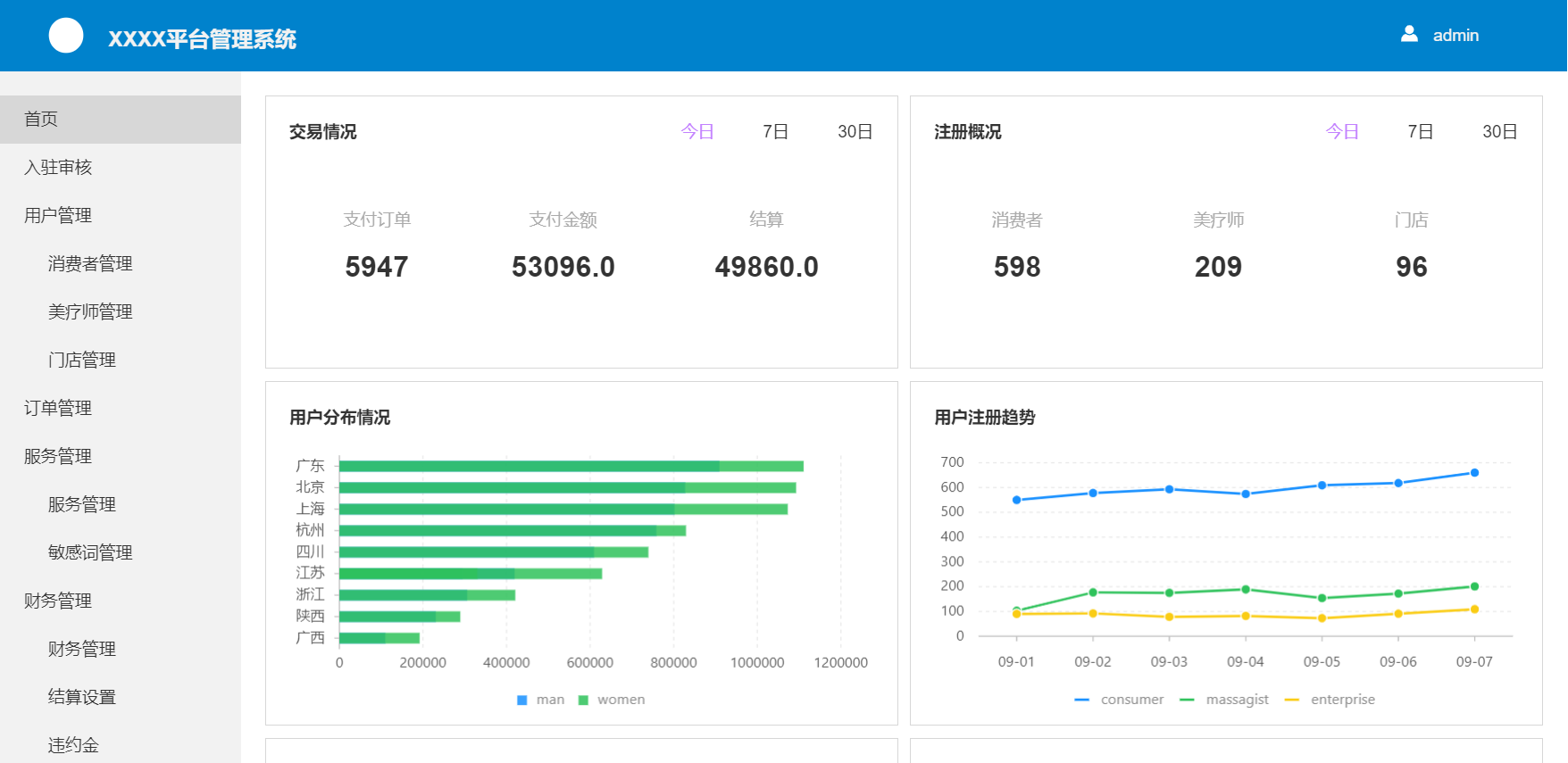Toggle enterprise legend in trend chart
This screenshot has height=763, width=1568.
pos(1330,700)
